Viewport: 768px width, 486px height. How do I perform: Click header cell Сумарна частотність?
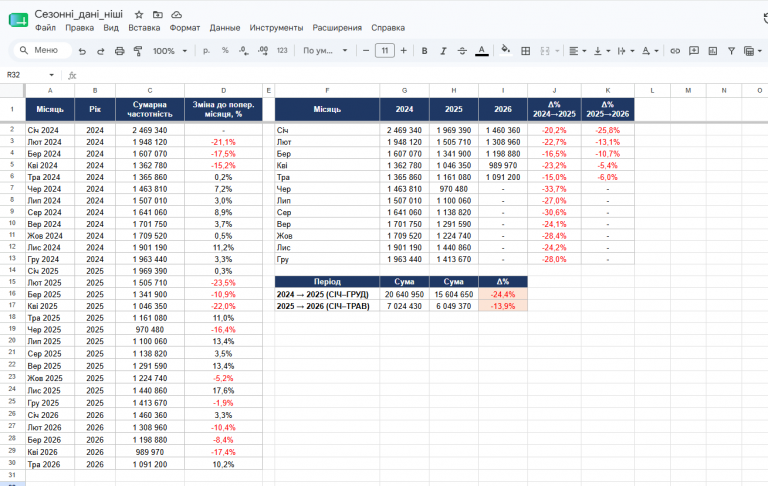coord(150,109)
